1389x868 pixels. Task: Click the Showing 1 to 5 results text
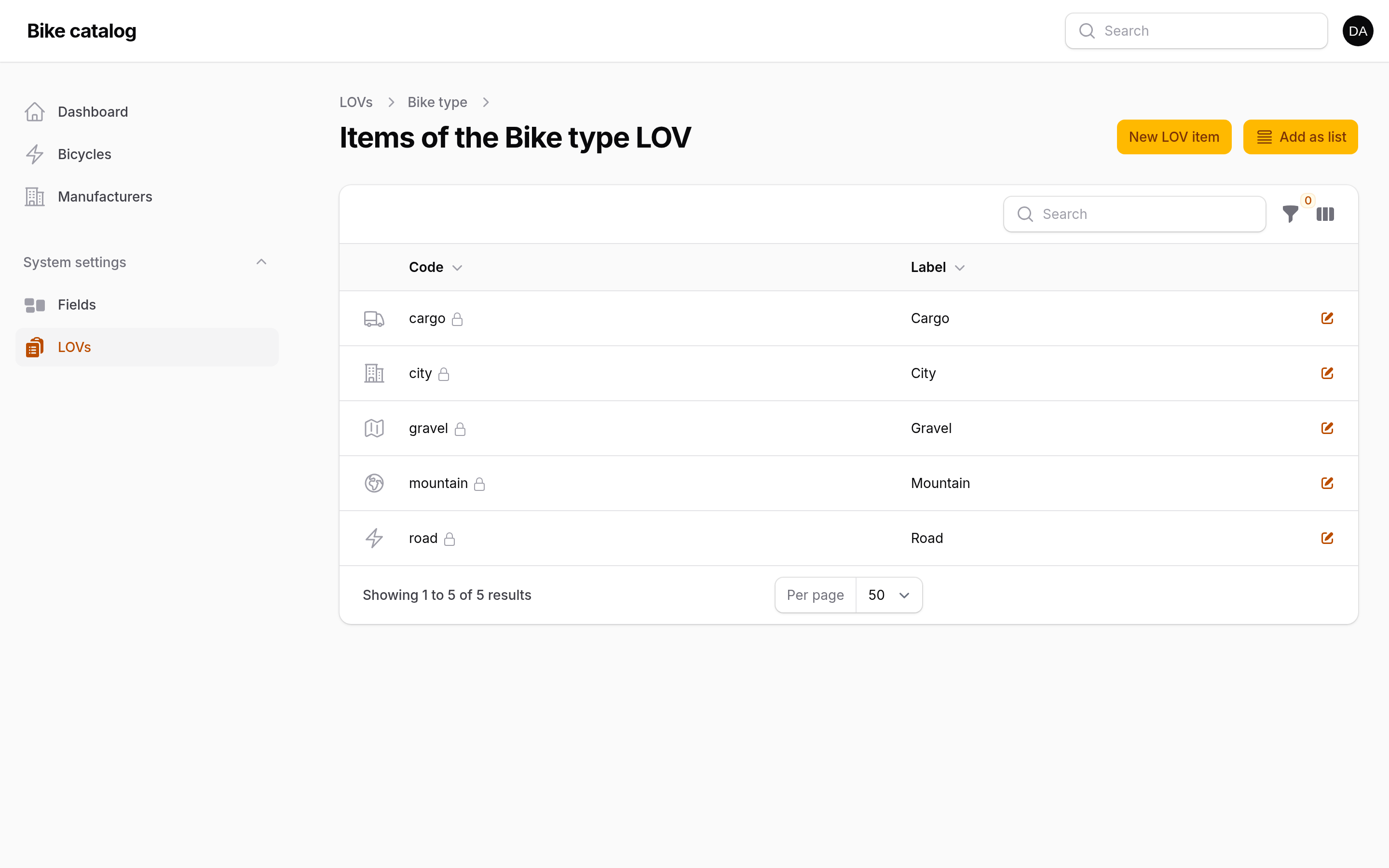[447, 596]
